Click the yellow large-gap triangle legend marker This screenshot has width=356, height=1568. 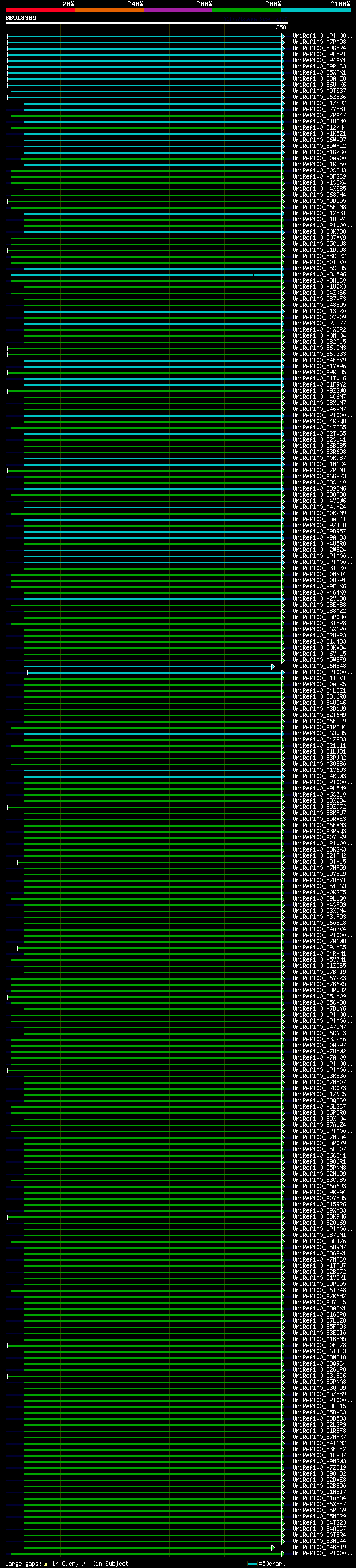45,1564
